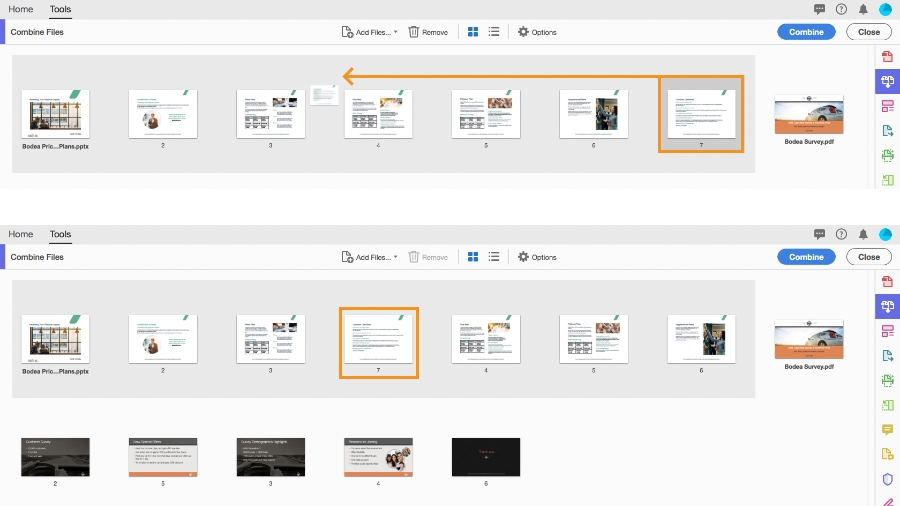900x506 pixels.
Task: Click the blue Combine button in upper window
Action: pyautogui.click(x=806, y=32)
